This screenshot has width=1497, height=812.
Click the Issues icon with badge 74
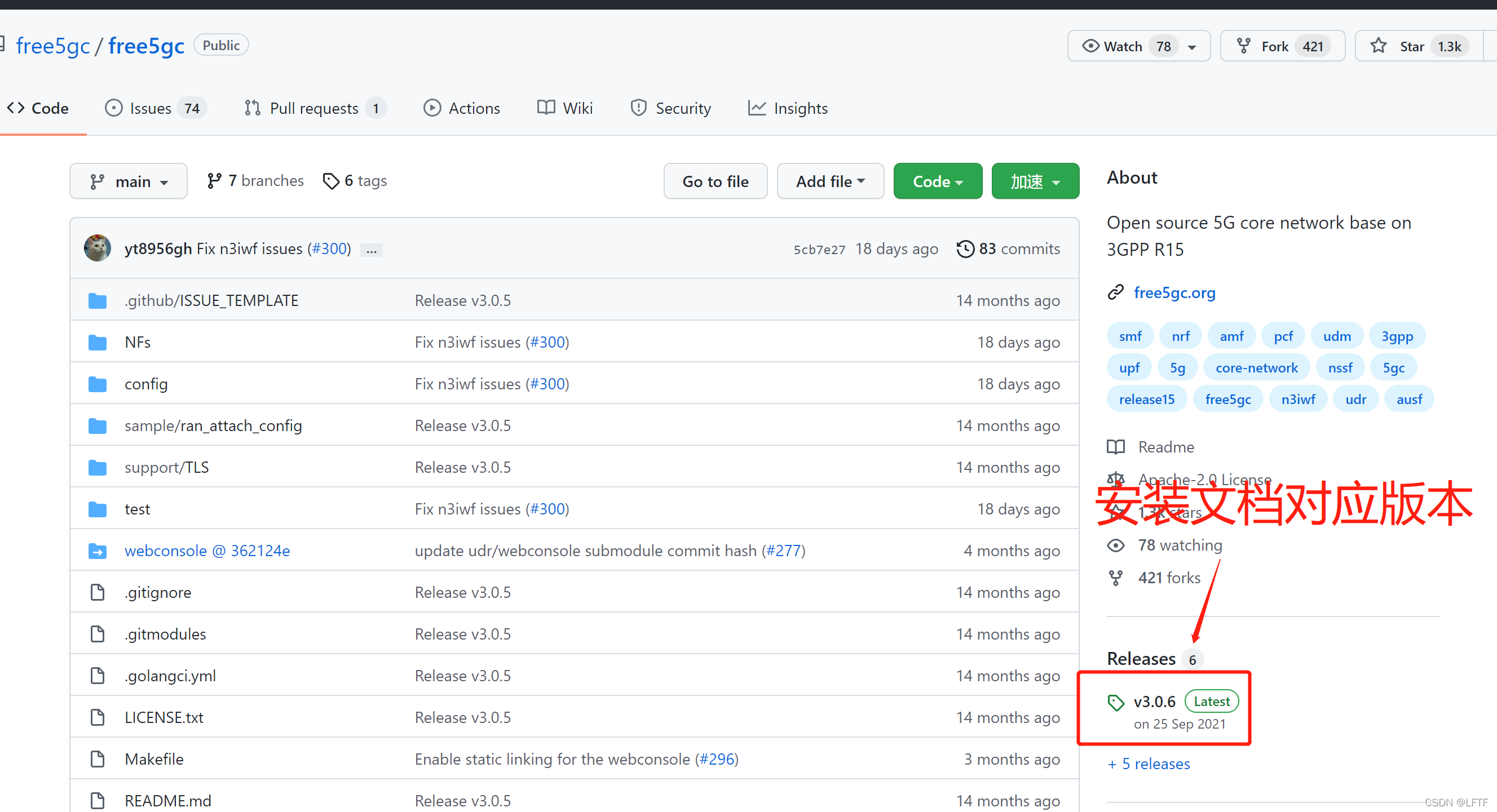154,107
